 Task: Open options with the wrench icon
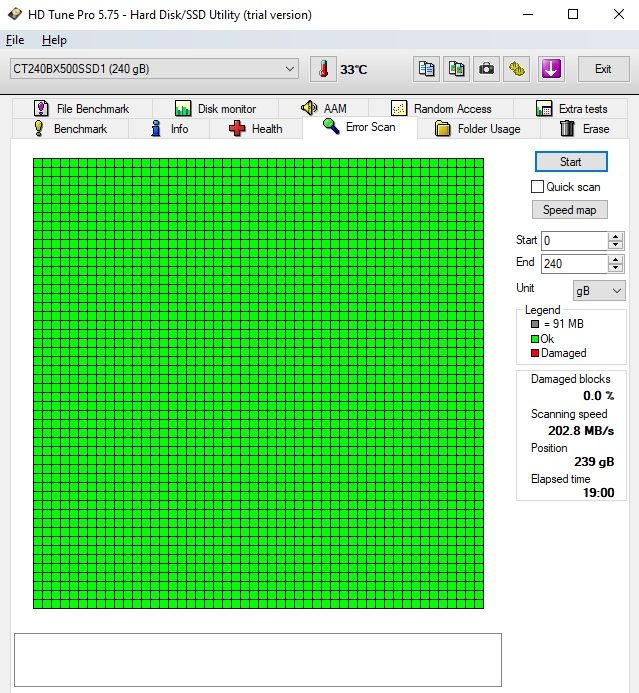[516, 69]
